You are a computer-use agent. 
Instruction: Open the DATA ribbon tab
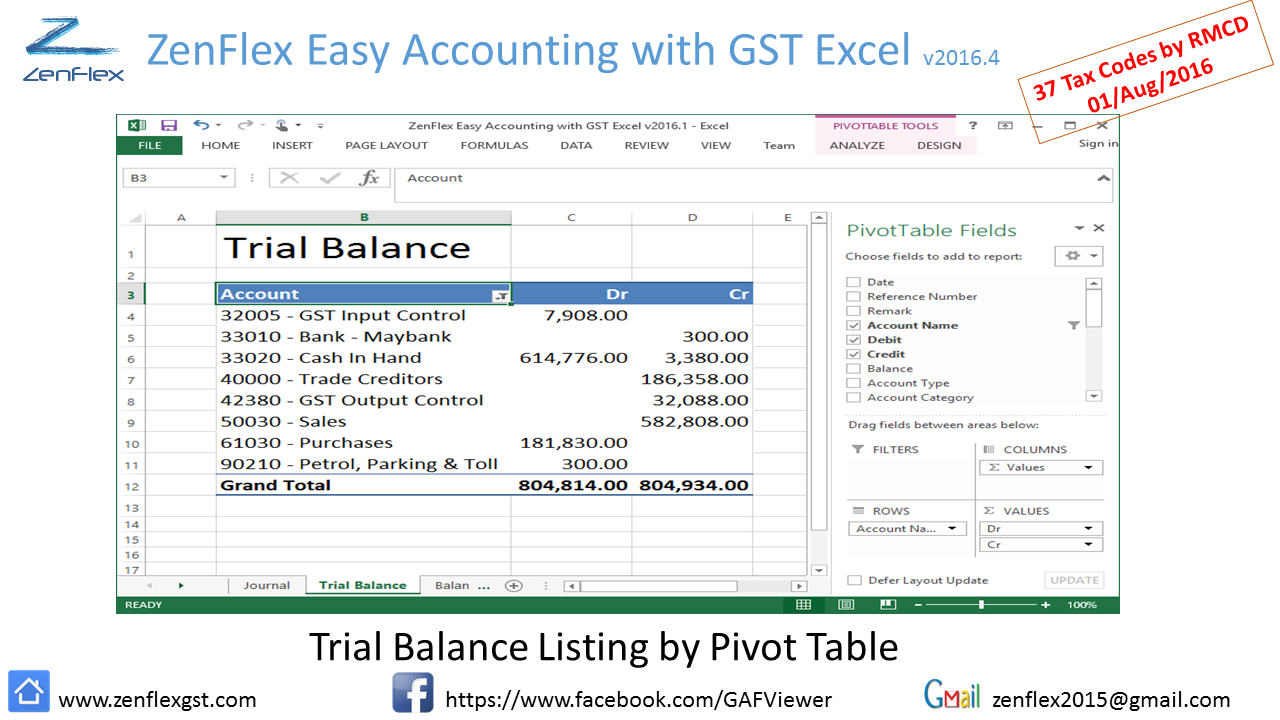point(576,146)
